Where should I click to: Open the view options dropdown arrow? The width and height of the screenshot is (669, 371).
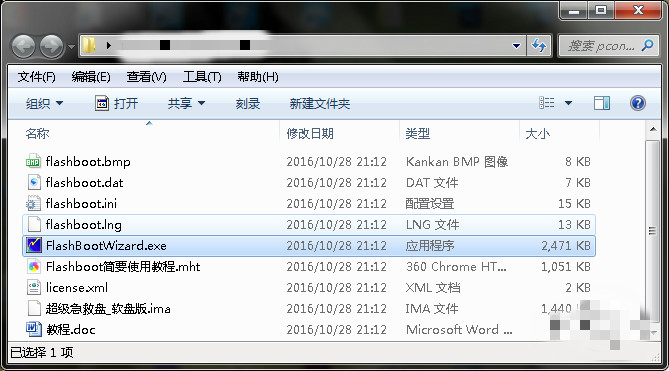pos(568,103)
